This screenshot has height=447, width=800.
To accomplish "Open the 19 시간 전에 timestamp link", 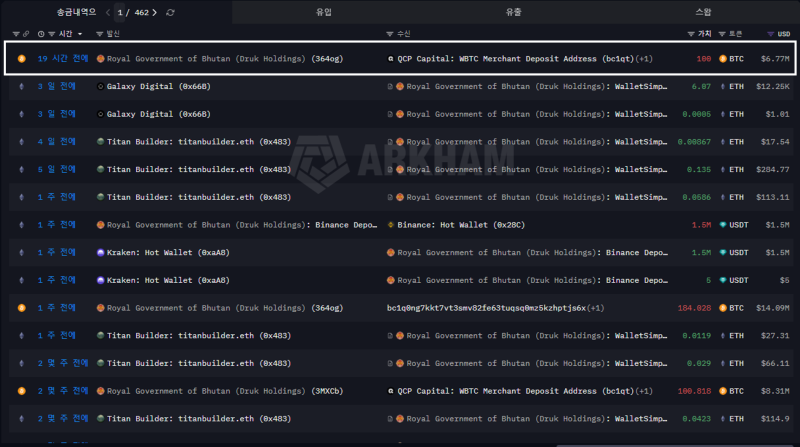I will click(63, 59).
